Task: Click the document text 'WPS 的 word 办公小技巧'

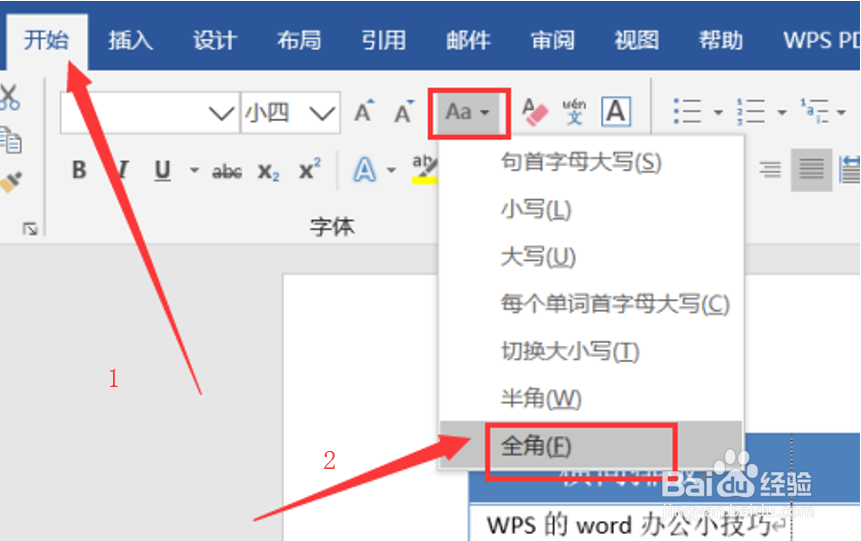Action: pyautogui.click(x=630, y=525)
